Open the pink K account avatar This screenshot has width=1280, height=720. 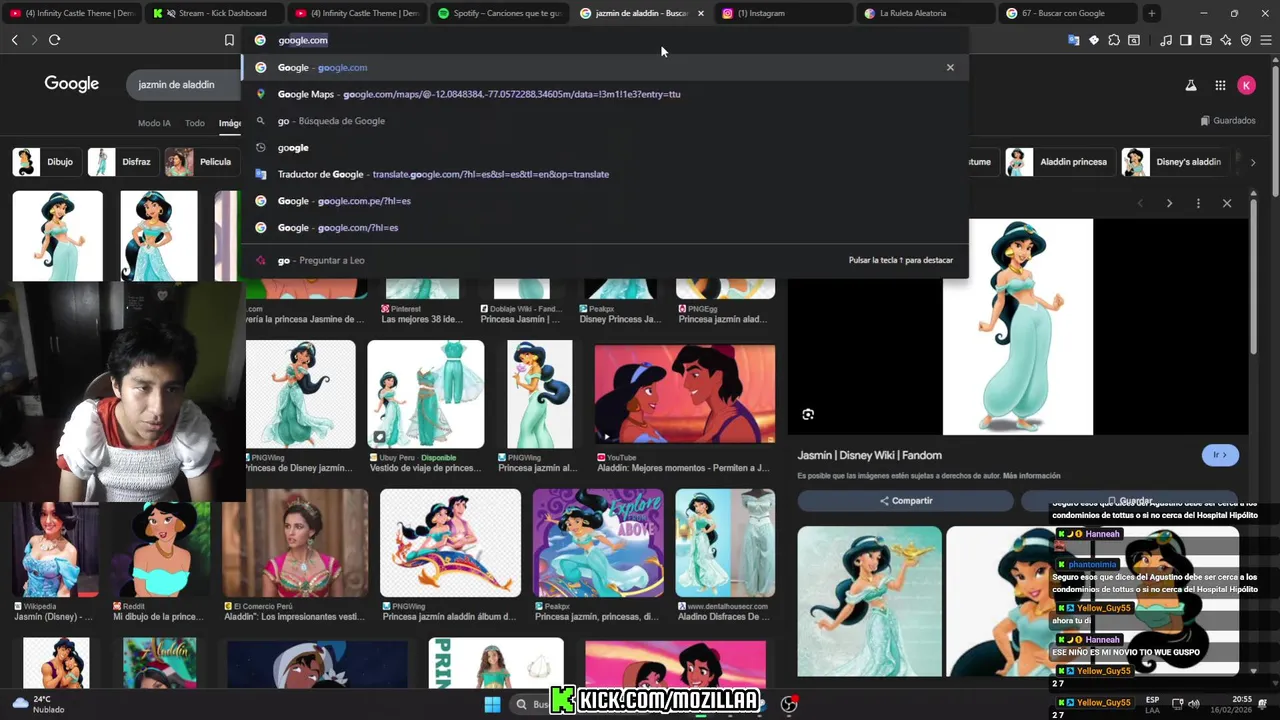[1246, 85]
